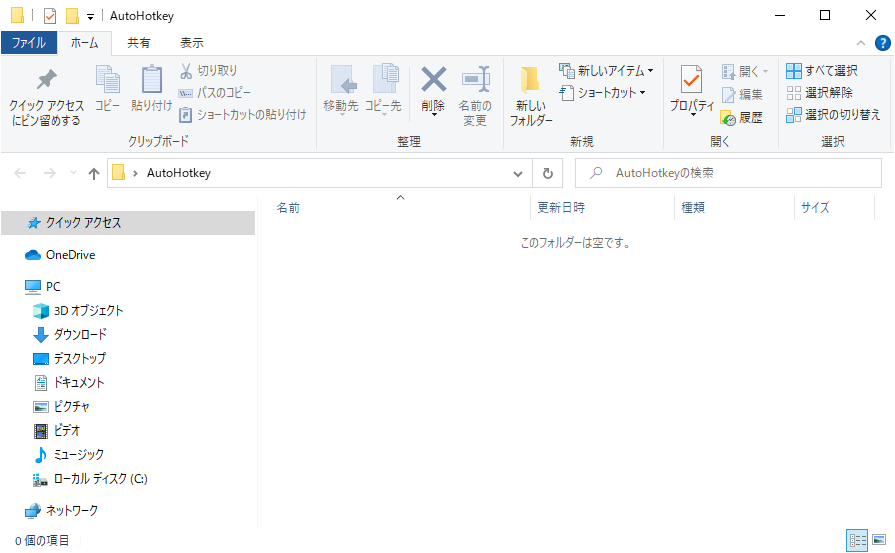
Task: Click すべて選択 (Select all)
Action: point(822,71)
